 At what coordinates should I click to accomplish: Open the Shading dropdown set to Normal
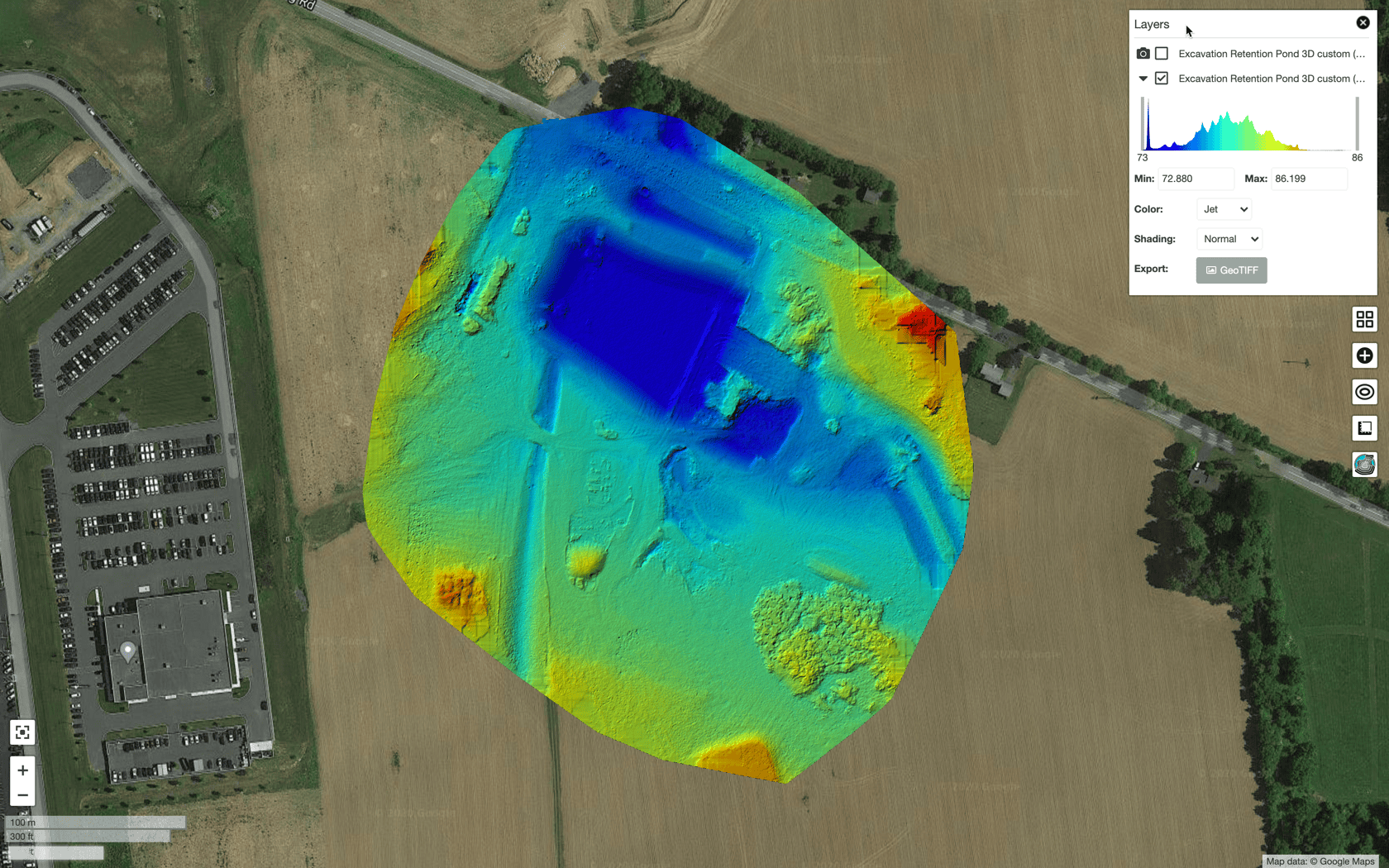coord(1229,239)
